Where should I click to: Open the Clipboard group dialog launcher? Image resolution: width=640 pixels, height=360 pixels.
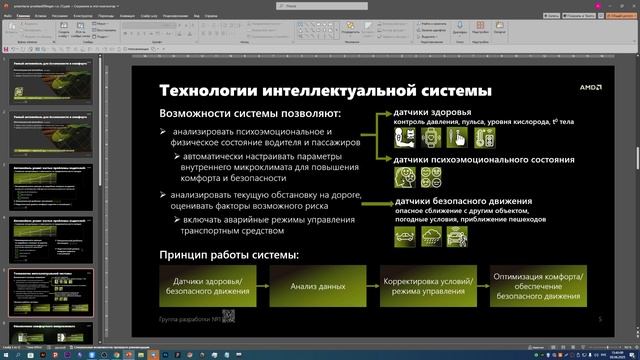point(53,42)
